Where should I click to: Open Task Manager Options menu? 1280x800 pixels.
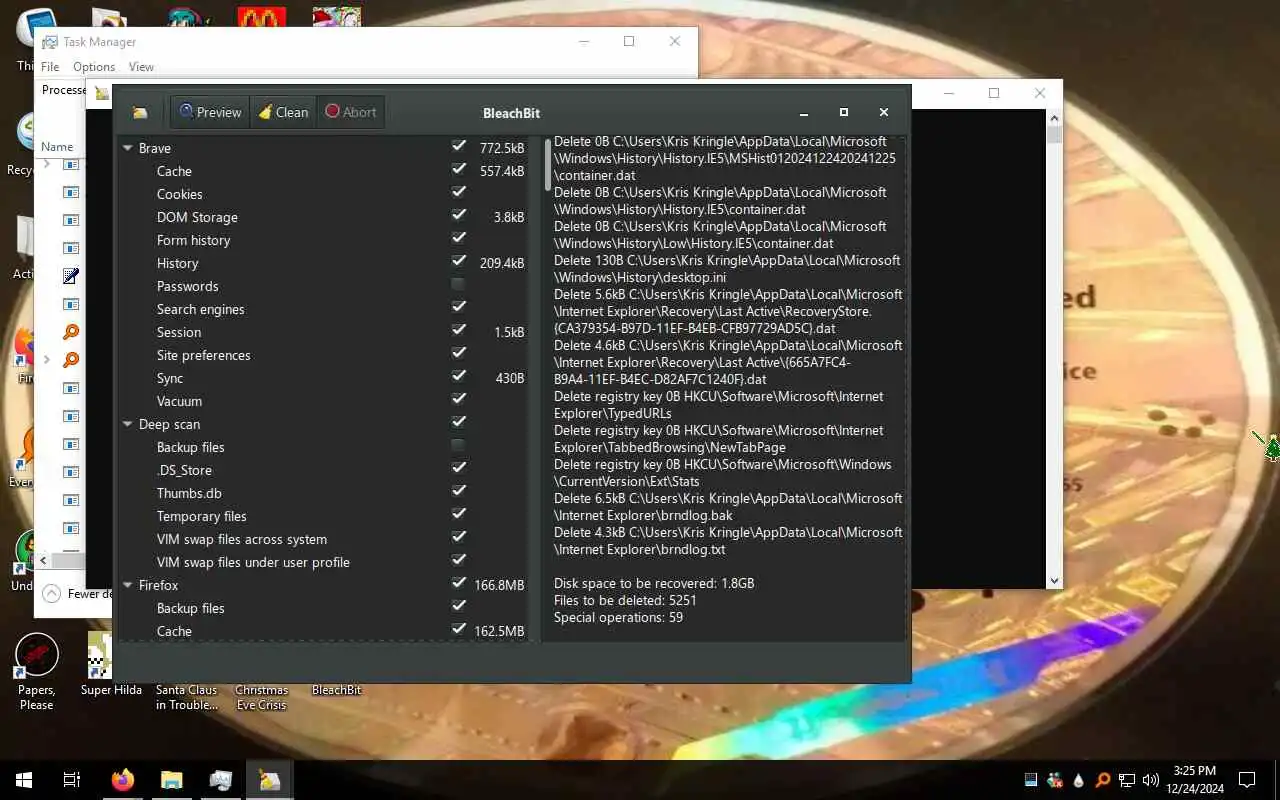pyautogui.click(x=94, y=67)
